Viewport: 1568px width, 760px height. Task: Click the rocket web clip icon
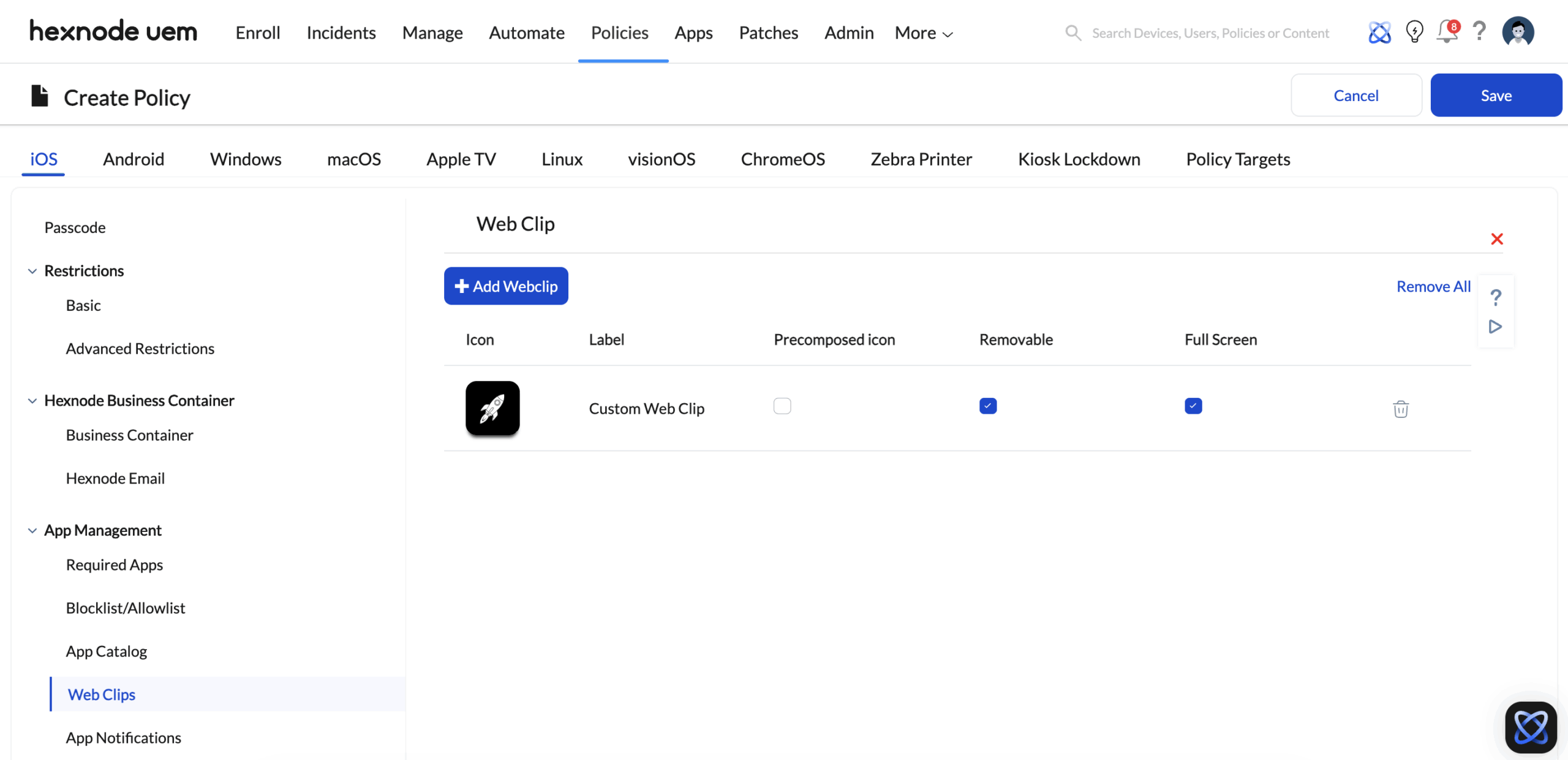point(492,408)
